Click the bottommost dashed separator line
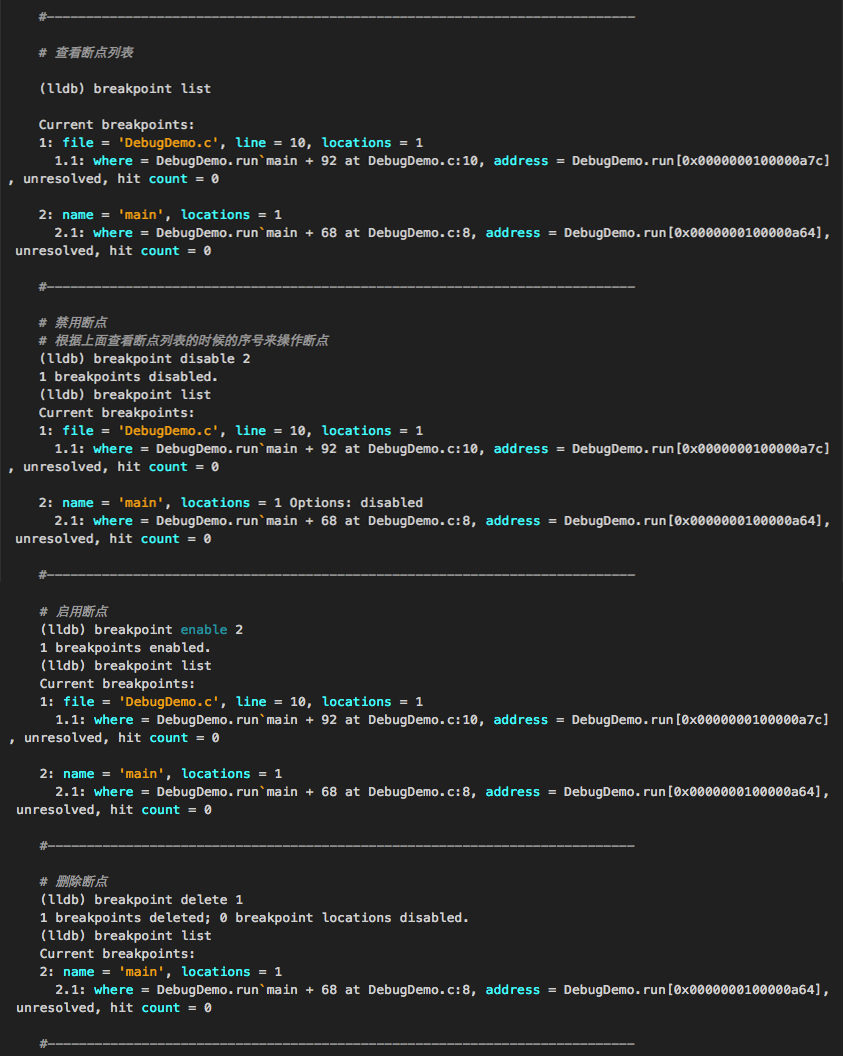 pos(336,1044)
